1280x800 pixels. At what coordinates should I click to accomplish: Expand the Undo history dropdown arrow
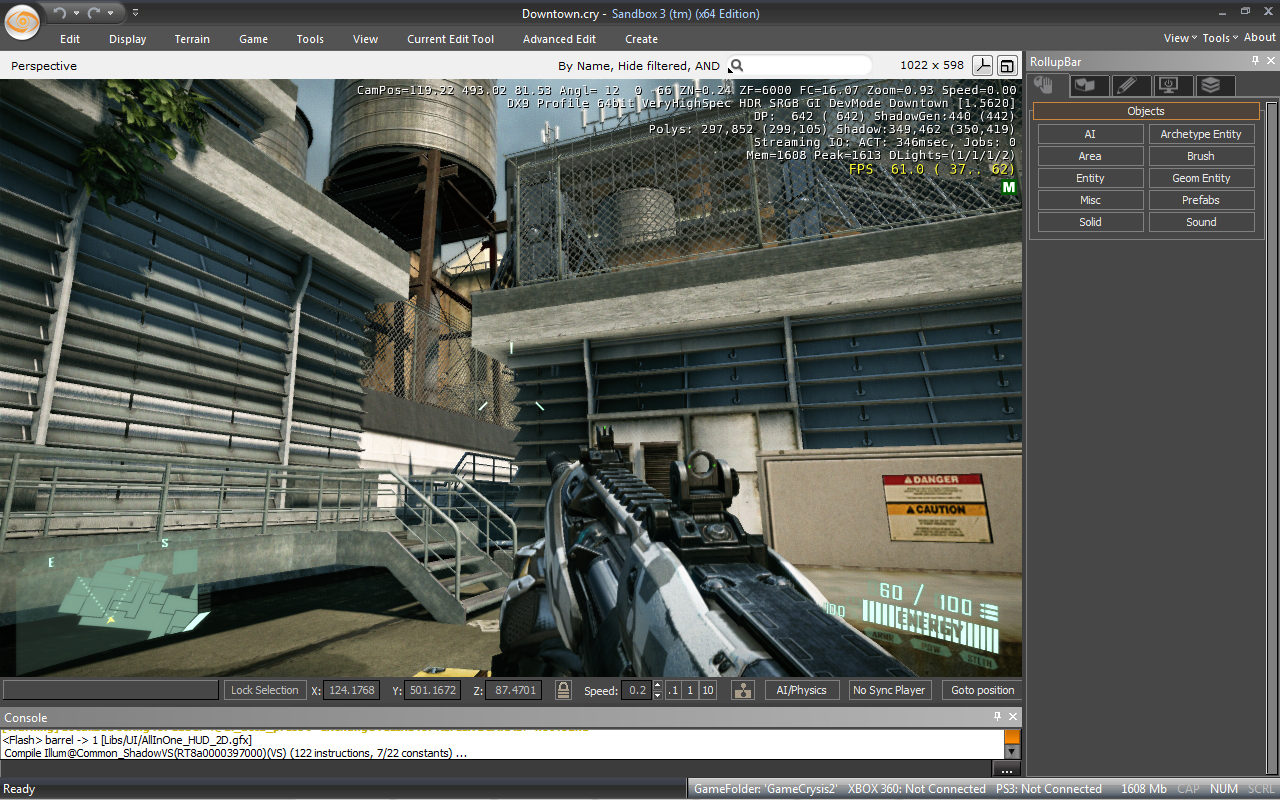coord(76,14)
